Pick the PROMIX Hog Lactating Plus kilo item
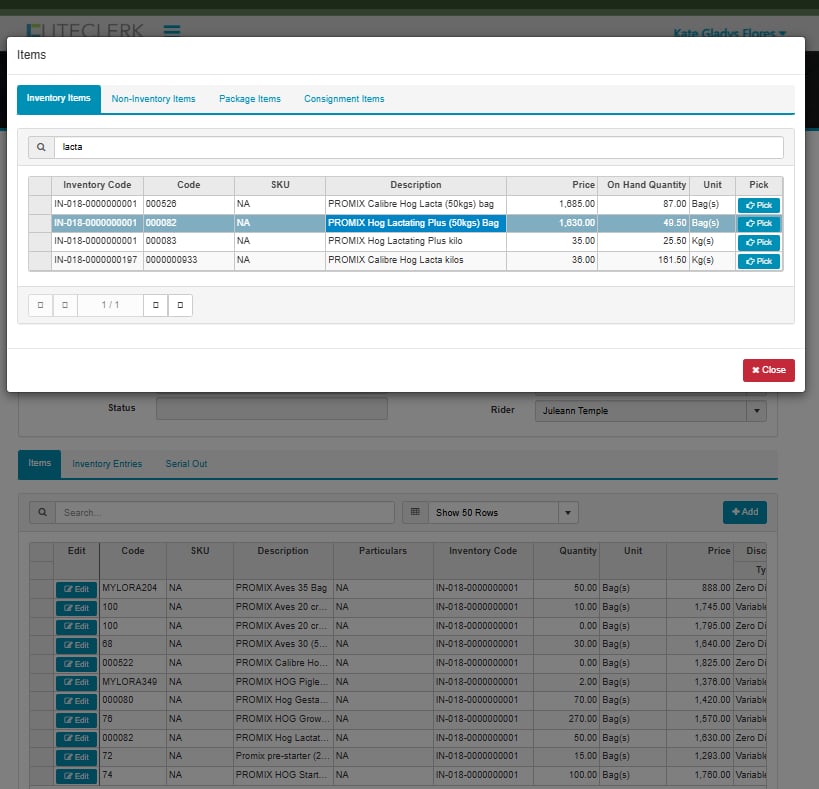The height and width of the screenshot is (789, 819). click(759, 243)
